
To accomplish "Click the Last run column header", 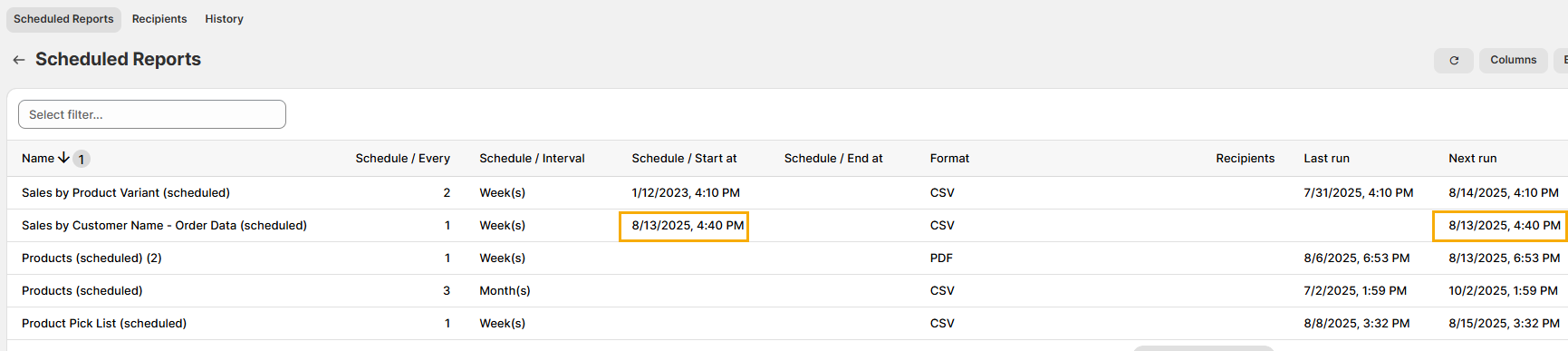I will 1326,159.
